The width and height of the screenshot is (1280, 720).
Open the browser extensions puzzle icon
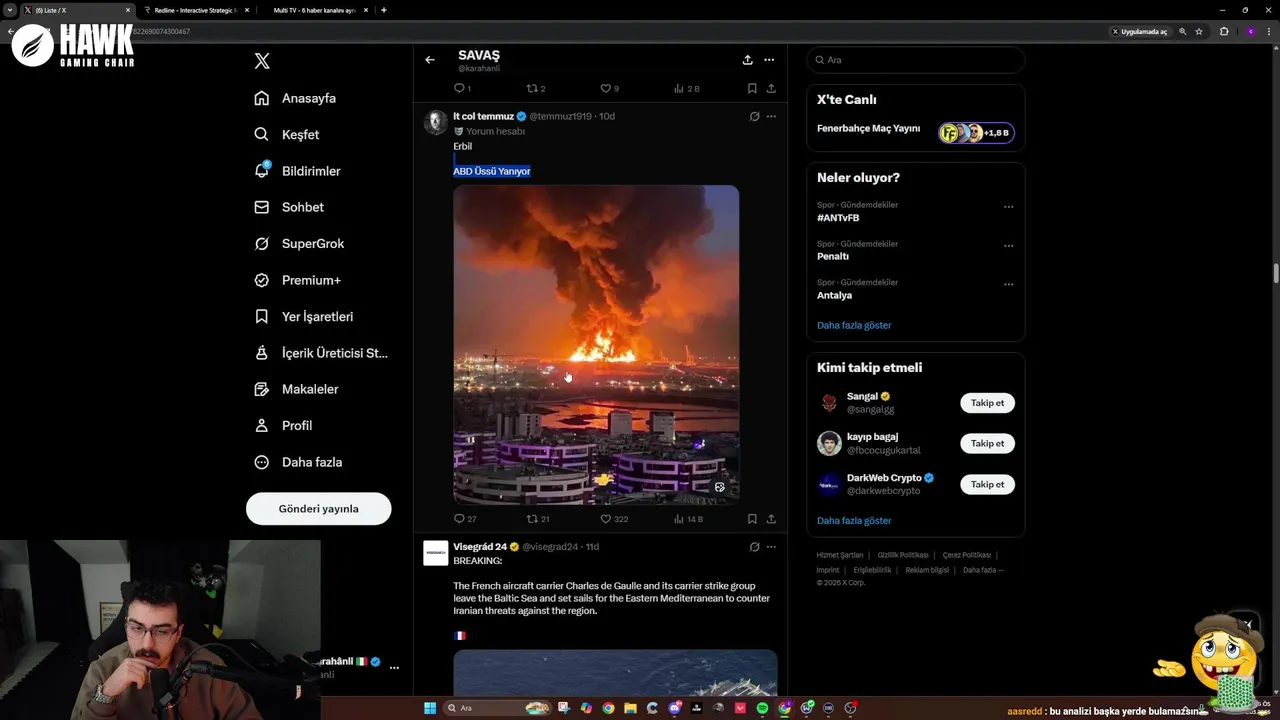[x=1224, y=31]
